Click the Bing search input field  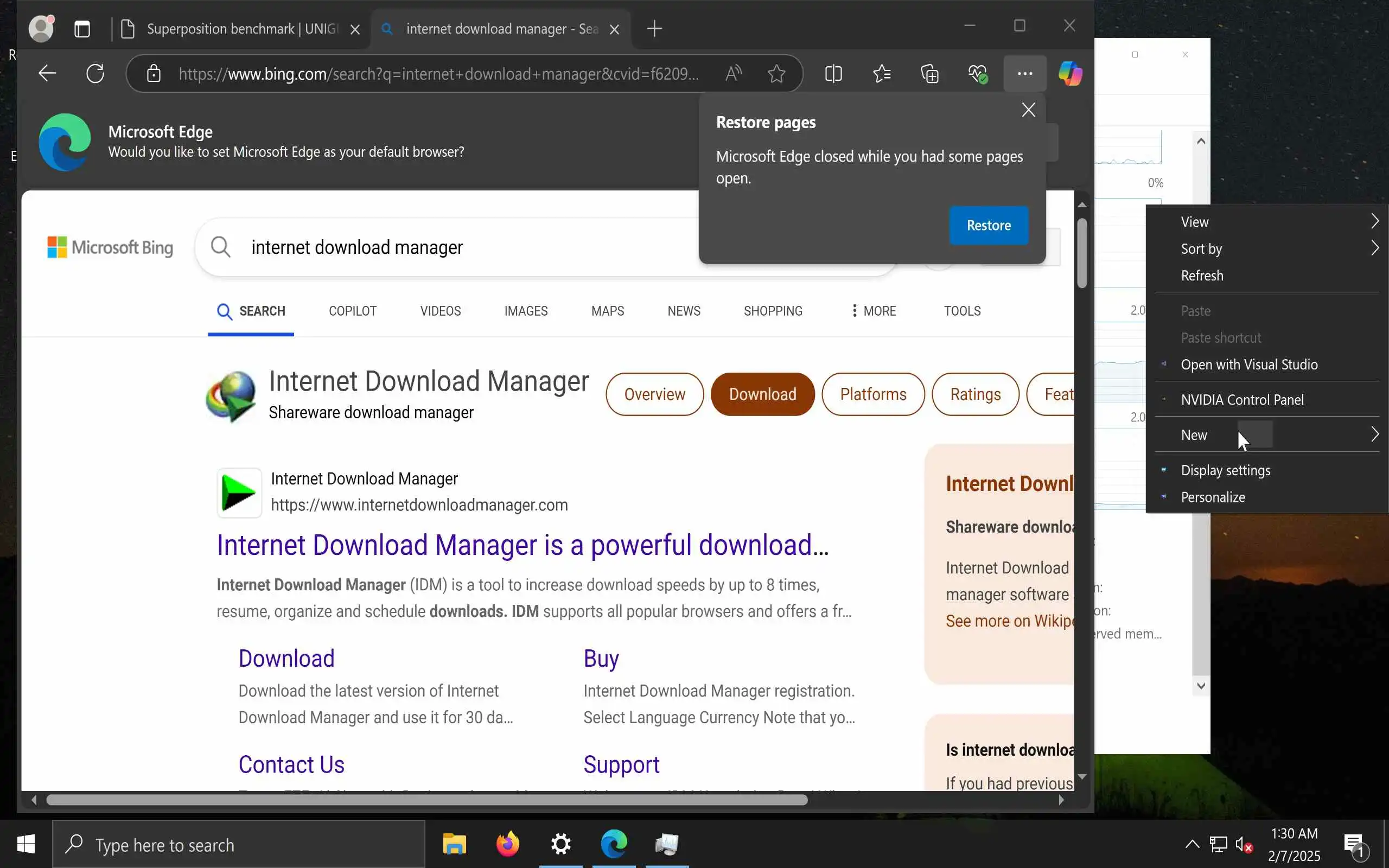click(459, 247)
